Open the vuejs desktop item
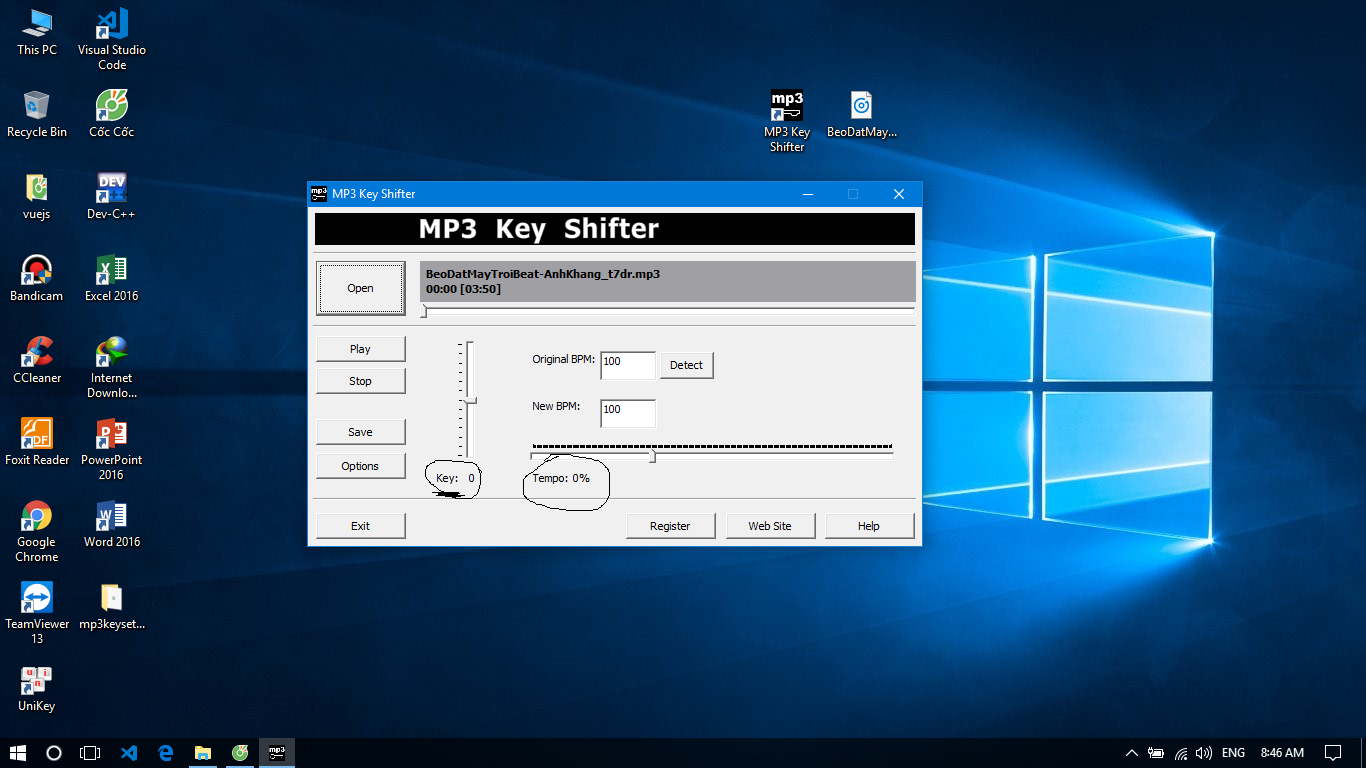 (x=37, y=196)
